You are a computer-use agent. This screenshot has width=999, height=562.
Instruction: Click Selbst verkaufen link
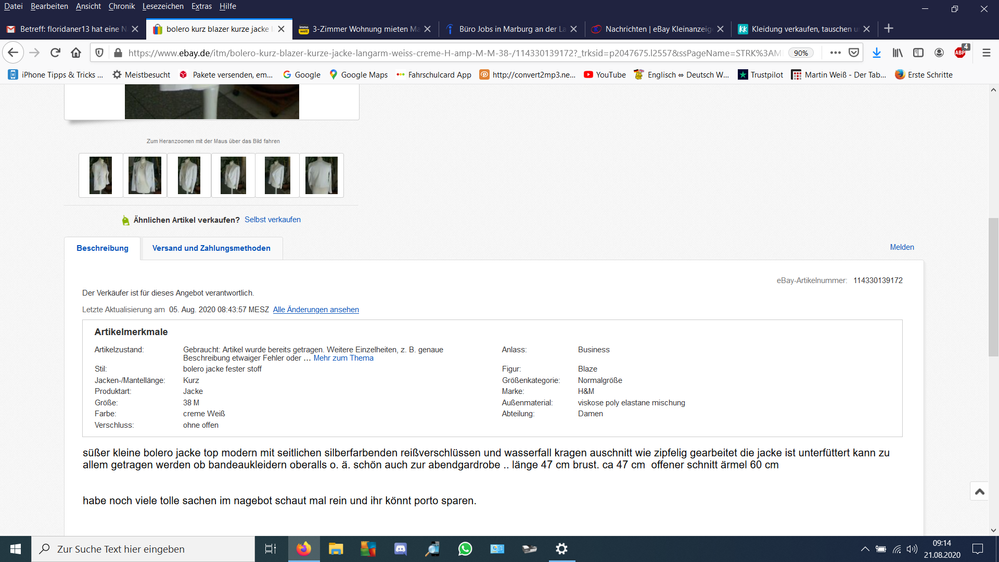tap(273, 219)
